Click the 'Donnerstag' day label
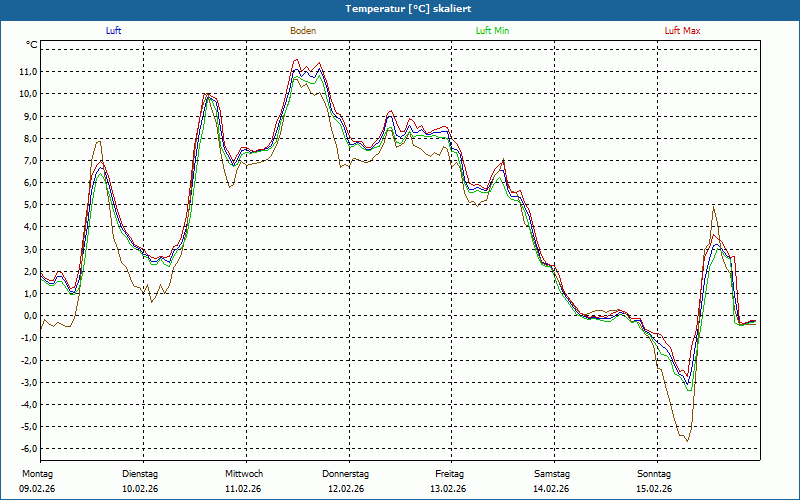The image size is (800, 500). tap(346, 474)
